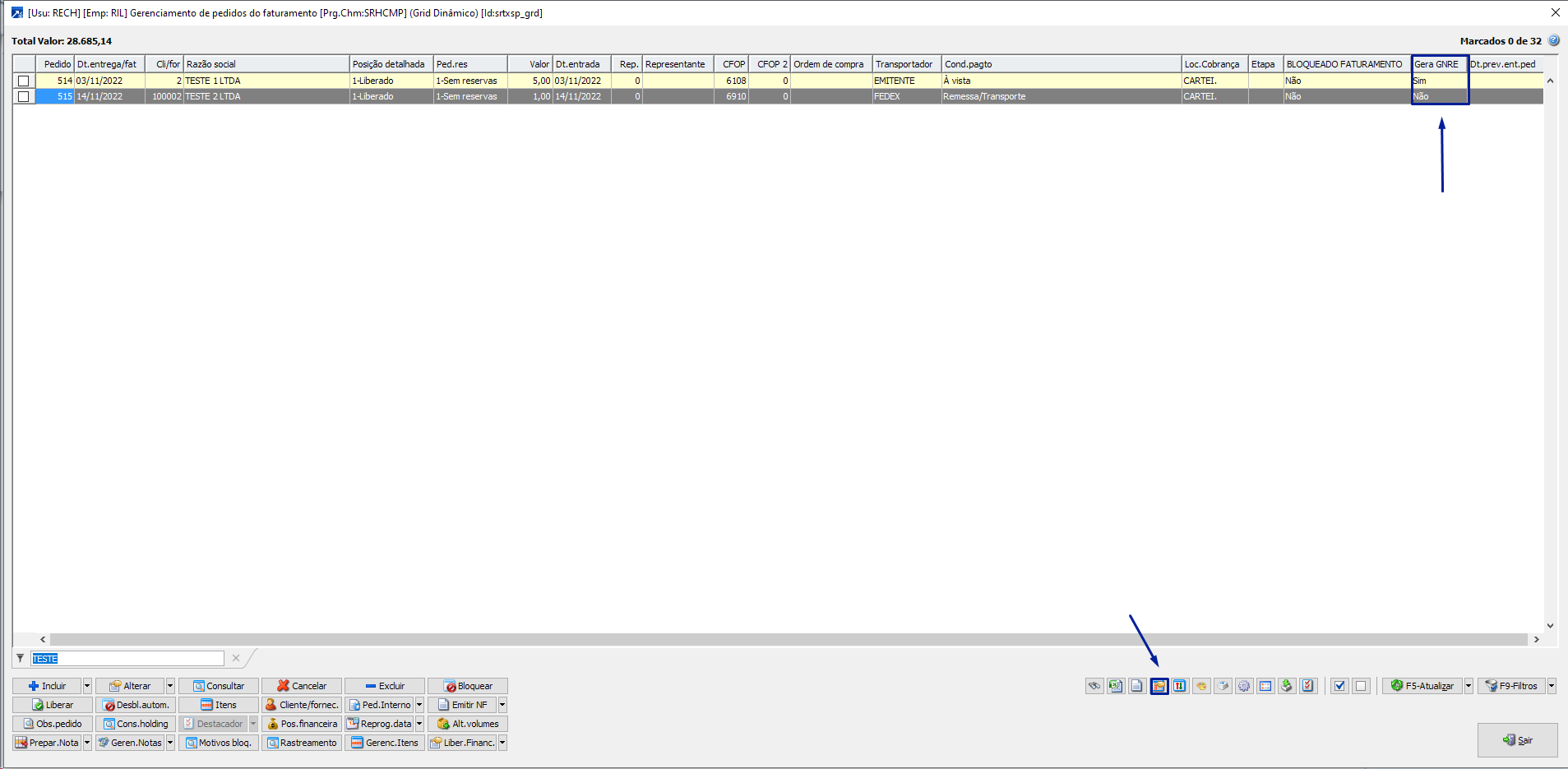Open the Ped.Interno dropdown arrow
Screen dimensions: 1568x769
tap(419, 705)
